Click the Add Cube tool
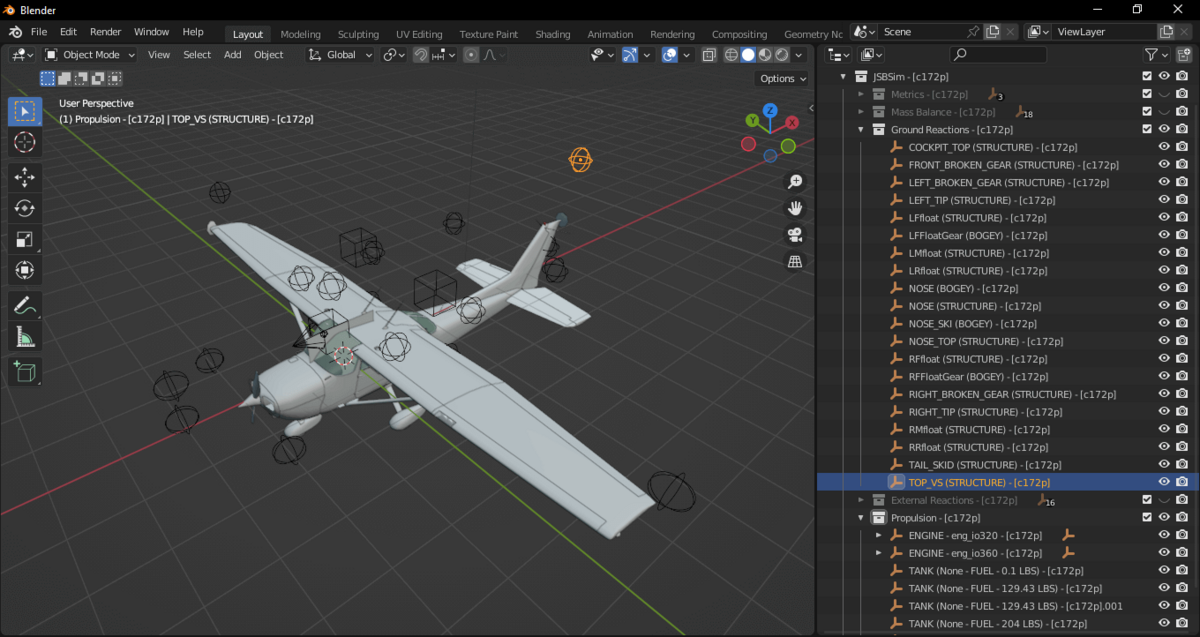This screenshot has width=1200, height=637. (25, 373)
